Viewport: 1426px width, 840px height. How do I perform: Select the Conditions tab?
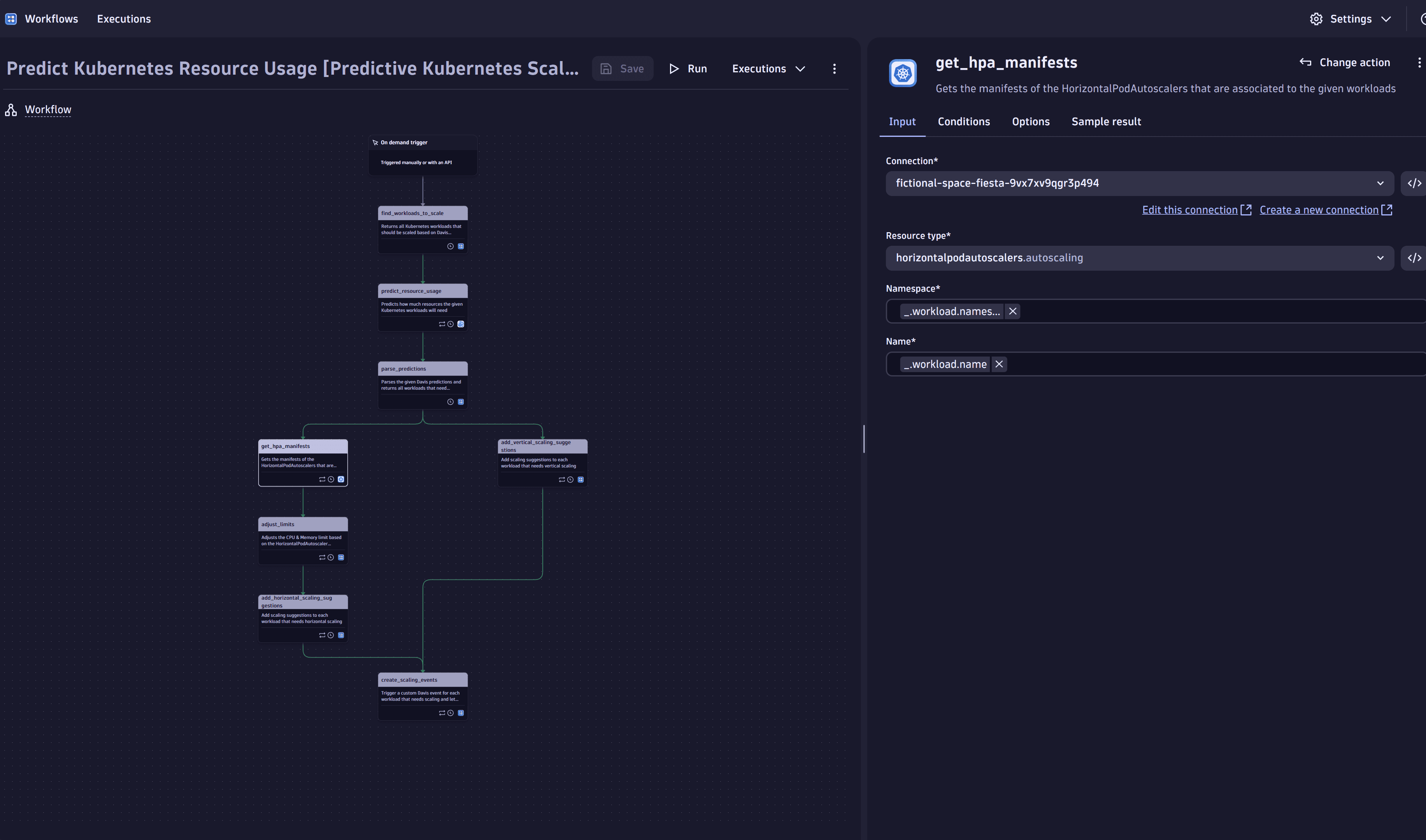tap(963, 121)
